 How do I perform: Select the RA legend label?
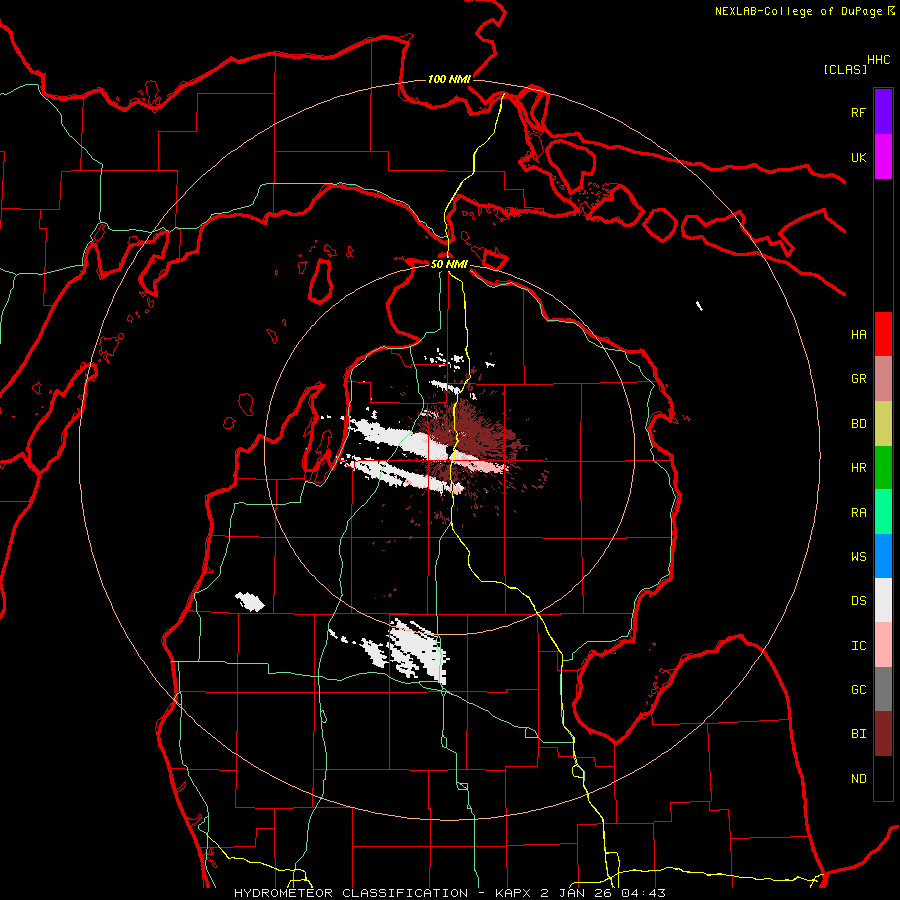[x=858, y=513]
